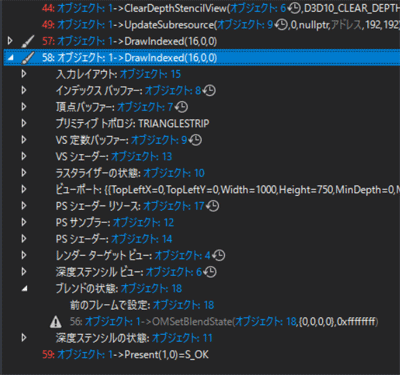Expand the 入力レイアウト node
Image resolution: width=400 pixels, height=375 pixels.
pos(24,74)
